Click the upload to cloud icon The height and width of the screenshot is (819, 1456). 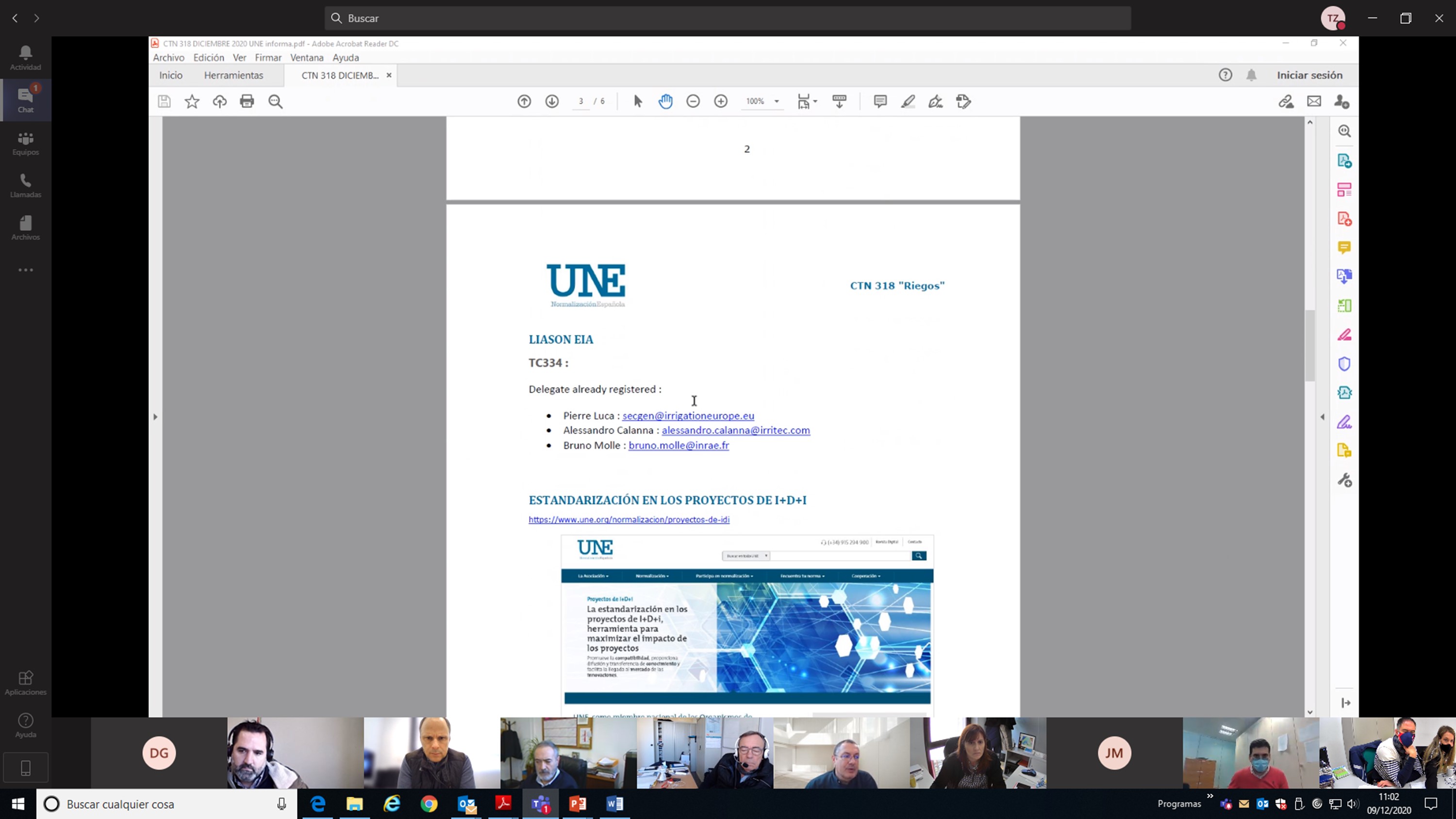point(220,102)
